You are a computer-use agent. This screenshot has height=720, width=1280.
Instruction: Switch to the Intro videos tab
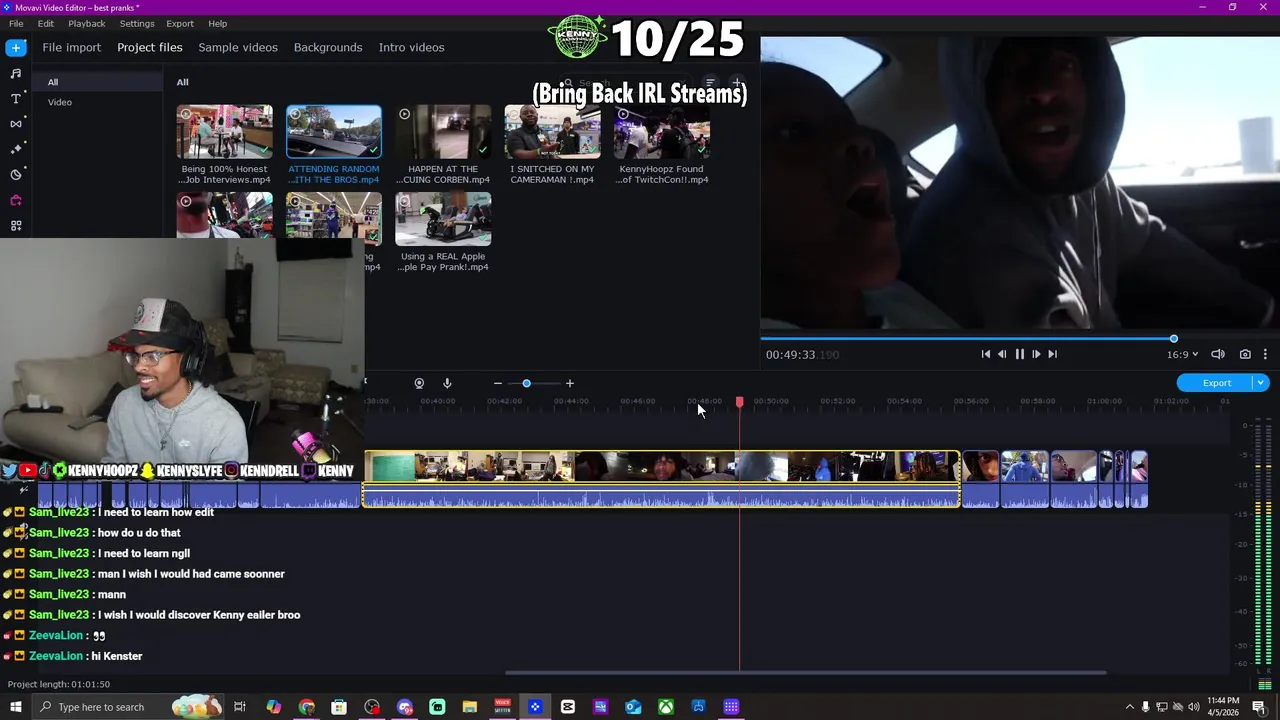coord(411,47)
